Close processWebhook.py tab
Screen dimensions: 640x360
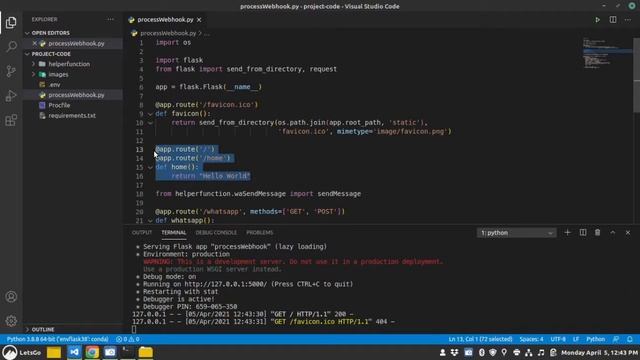199,20
